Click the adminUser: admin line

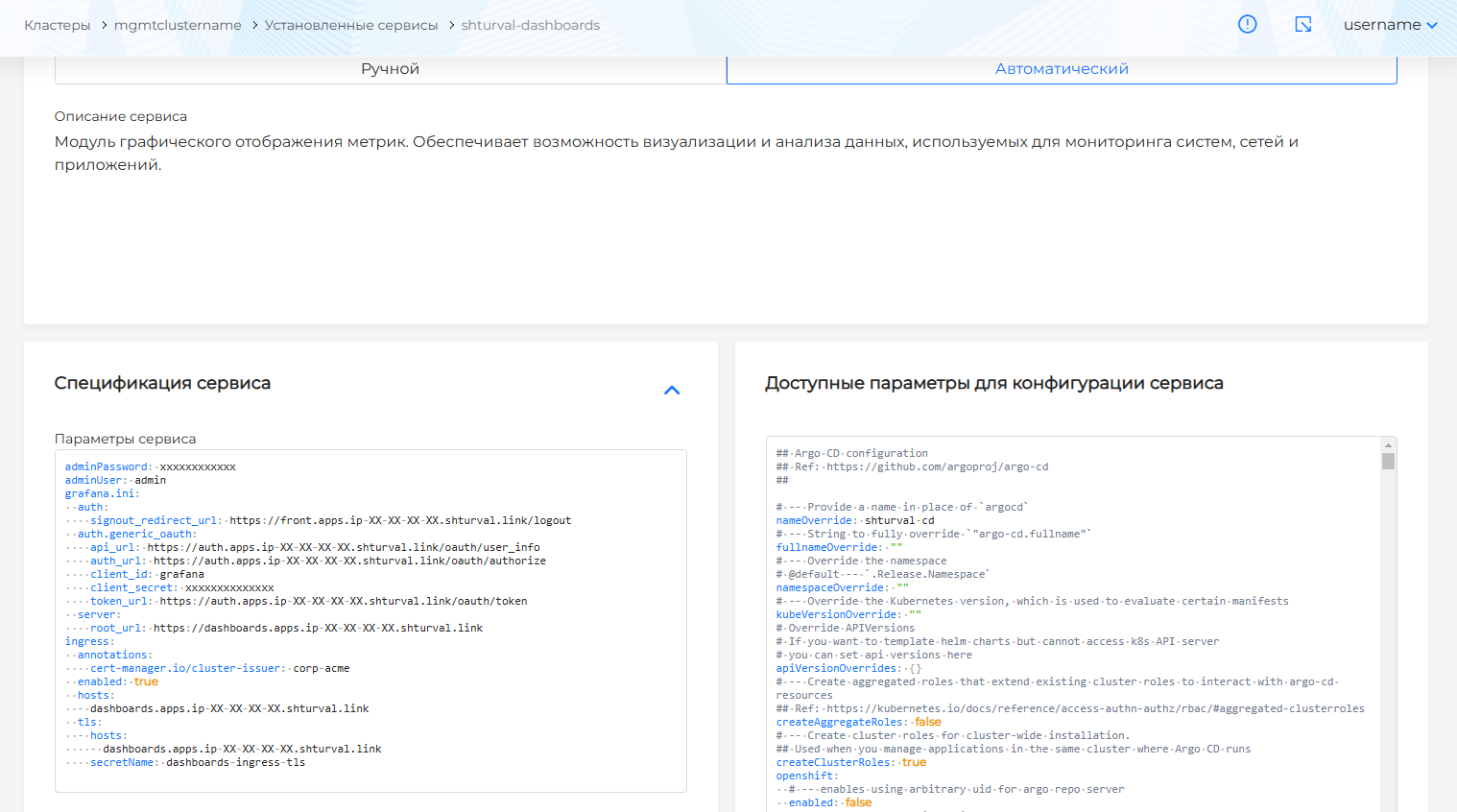point(115,480)
